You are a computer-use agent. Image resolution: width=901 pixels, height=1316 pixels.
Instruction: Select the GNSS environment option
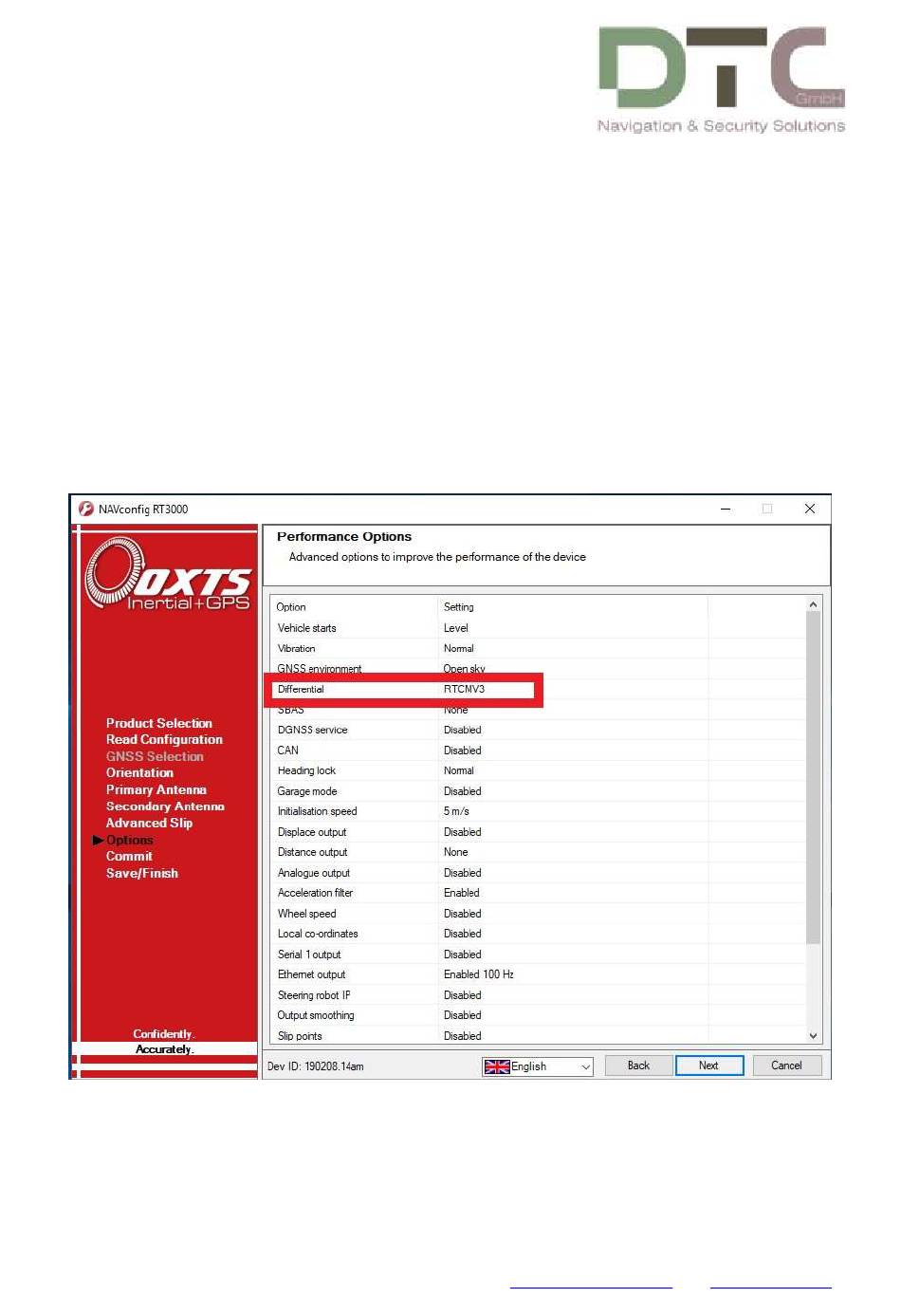(x=319, y=669)
